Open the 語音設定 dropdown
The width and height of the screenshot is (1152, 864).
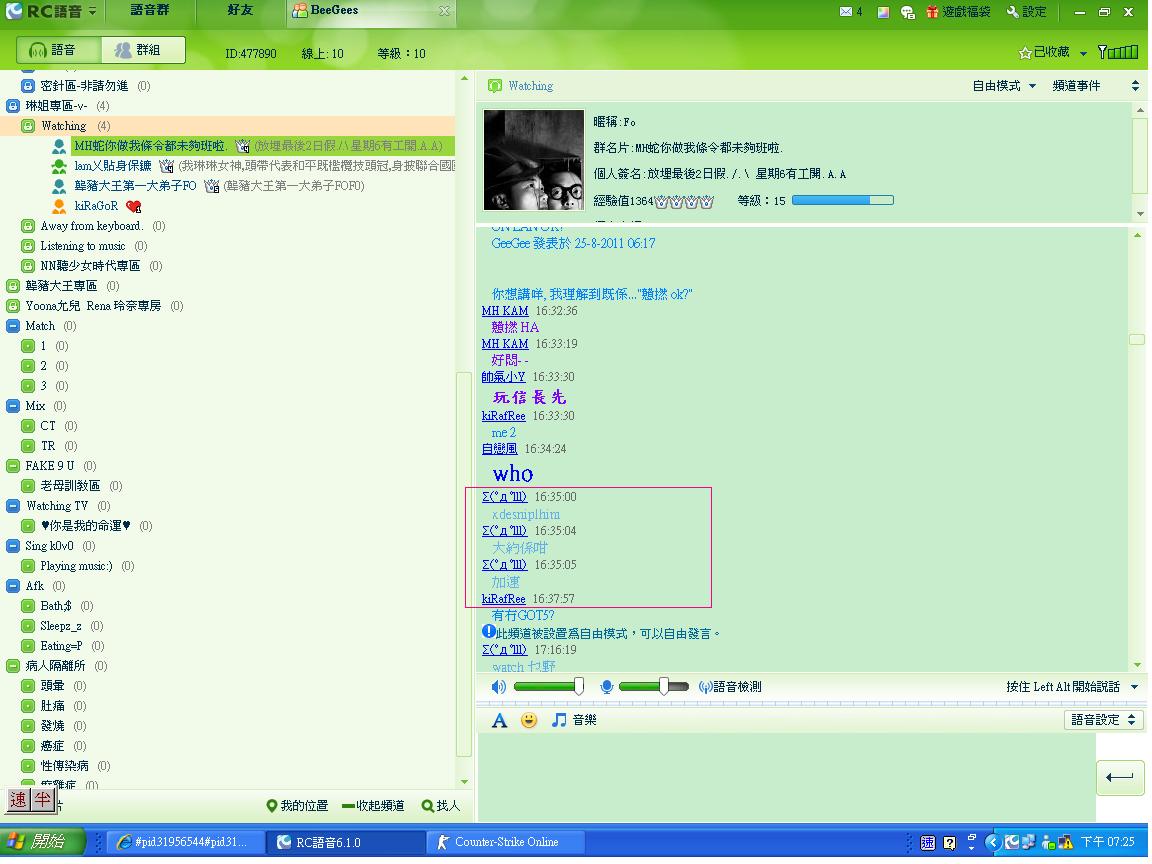[x=1104, y=720]
